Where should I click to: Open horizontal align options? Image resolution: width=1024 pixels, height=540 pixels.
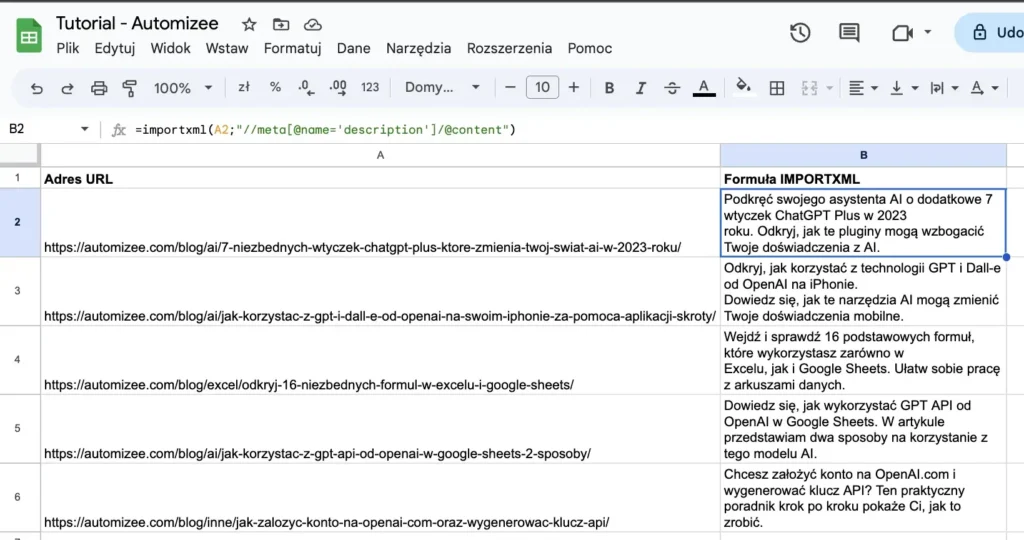862,88
